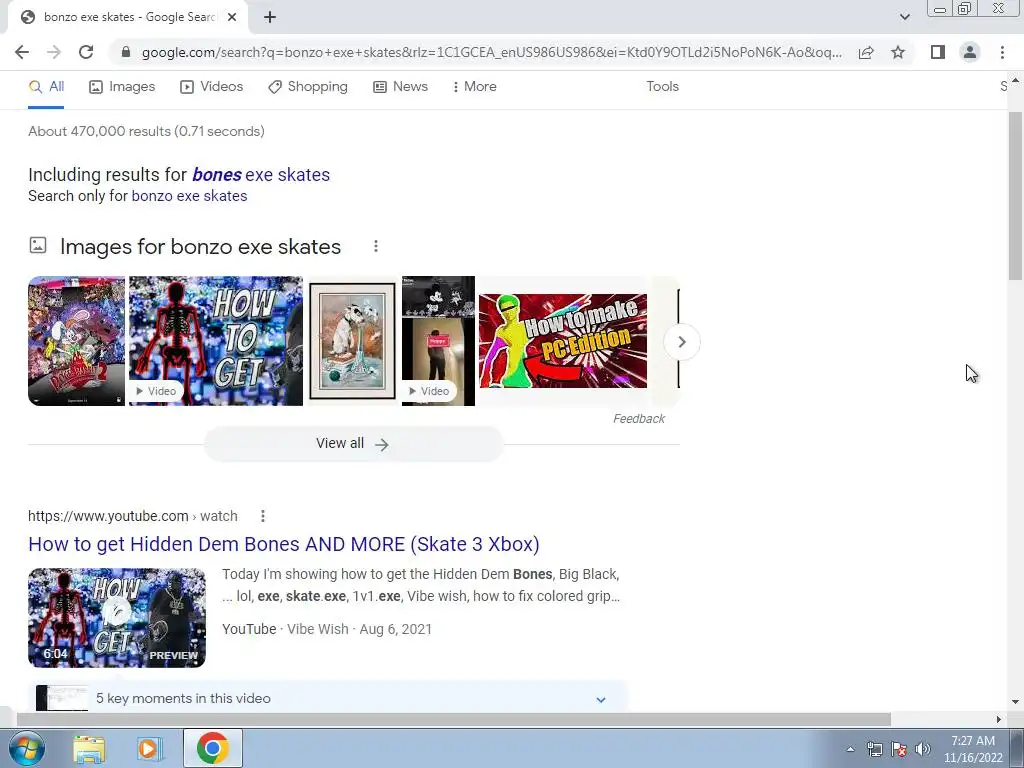Open the Roger Rabbit cartoon image thumbnail
Screen dimensions: 1024x768
coord(76,341)
